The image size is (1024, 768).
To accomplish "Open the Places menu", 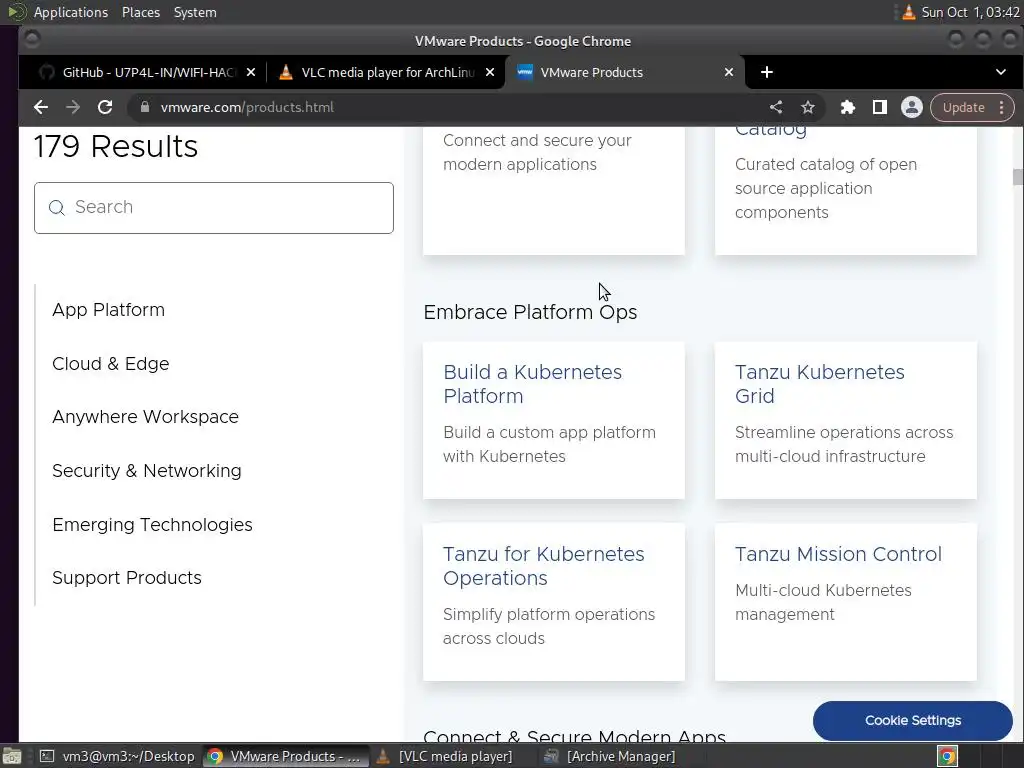I will point(141,12).
